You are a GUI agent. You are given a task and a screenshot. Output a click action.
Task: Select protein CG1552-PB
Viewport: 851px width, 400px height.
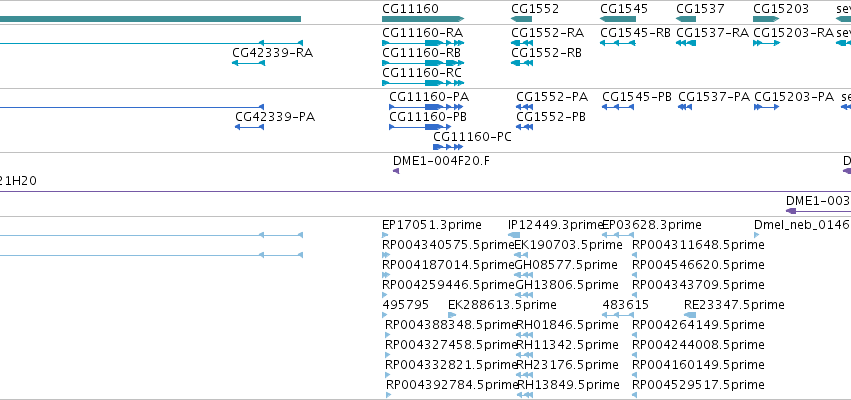click(x=551, y=117)
